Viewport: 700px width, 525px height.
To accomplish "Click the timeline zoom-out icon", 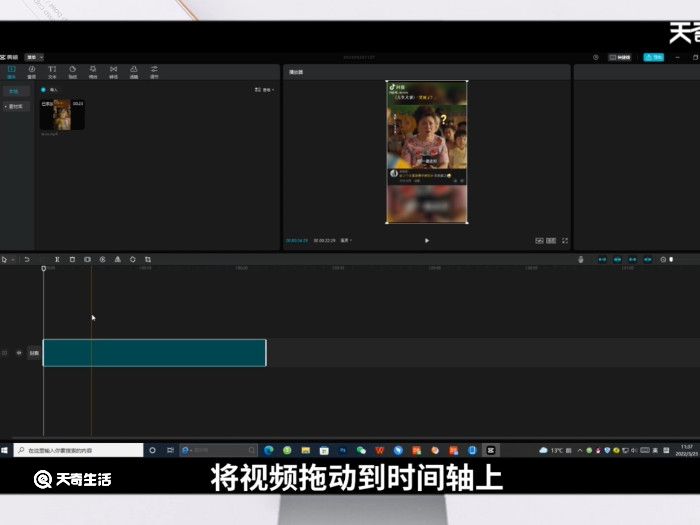I will pyautogui.click(x=663, y=259).
